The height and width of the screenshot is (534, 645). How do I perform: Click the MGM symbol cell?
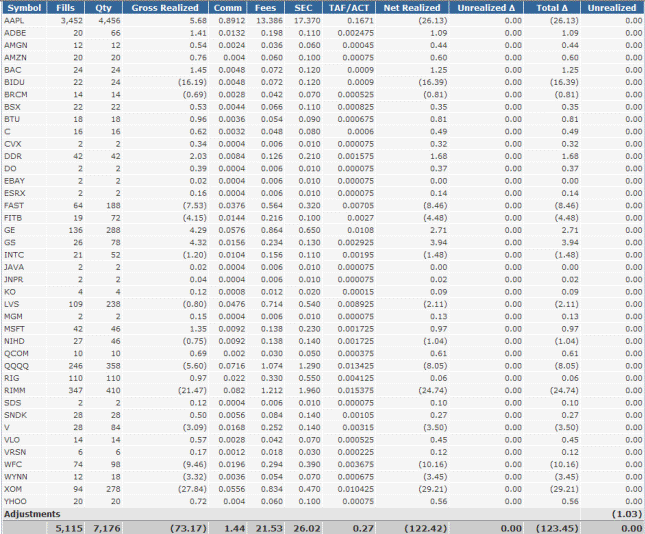click(13, 316)
